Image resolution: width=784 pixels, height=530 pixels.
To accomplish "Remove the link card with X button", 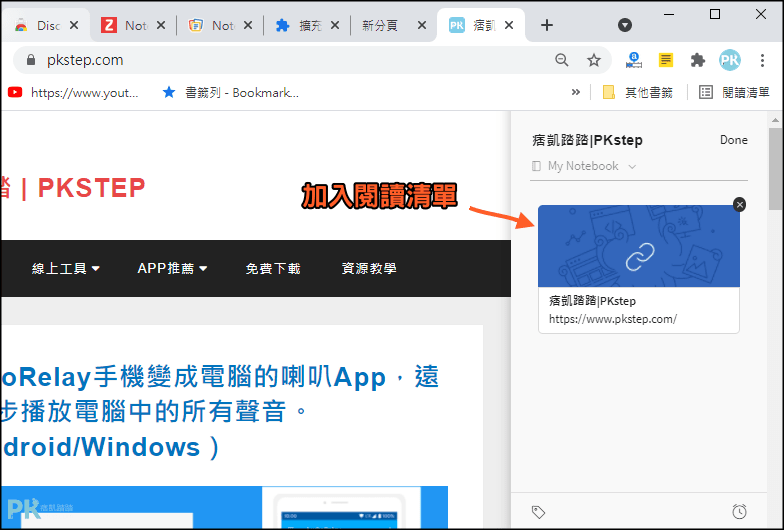I will tap(740, 204).
